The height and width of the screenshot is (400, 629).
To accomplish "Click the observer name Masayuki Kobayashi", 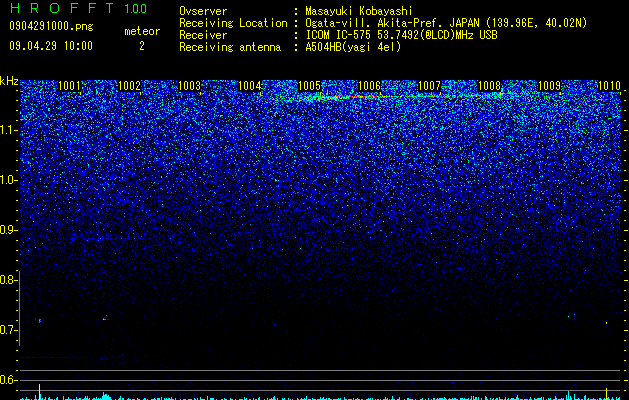I will coord(359,11).
